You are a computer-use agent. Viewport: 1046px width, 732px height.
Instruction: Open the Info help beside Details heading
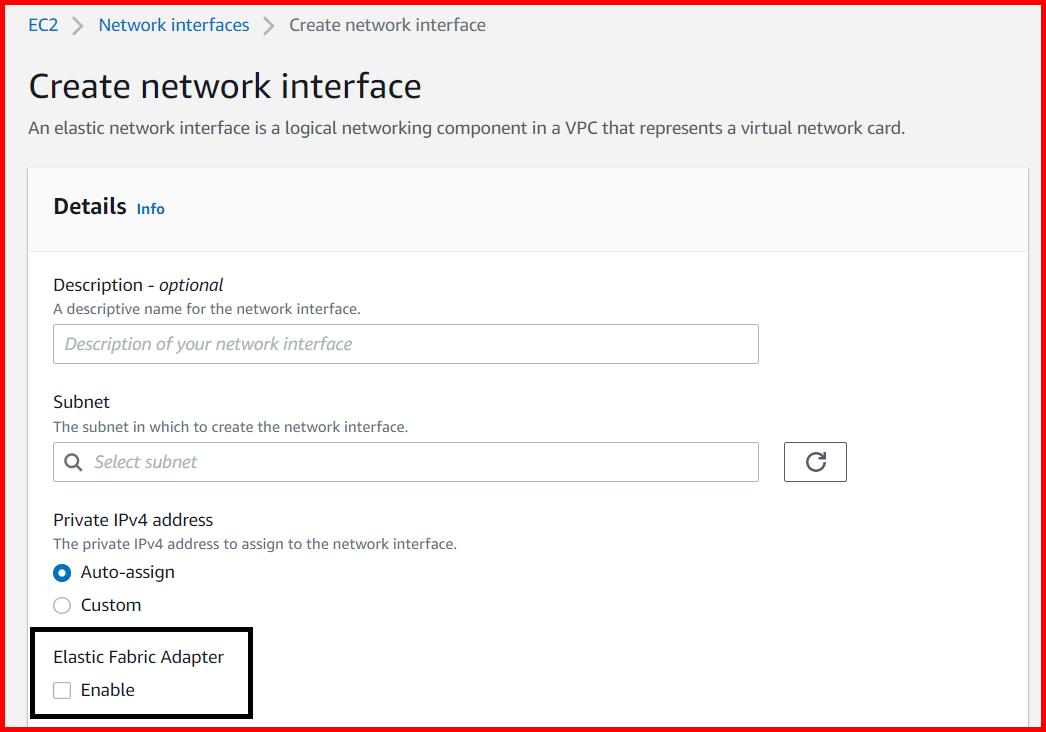pyautogui.click(x=150, y=209)
